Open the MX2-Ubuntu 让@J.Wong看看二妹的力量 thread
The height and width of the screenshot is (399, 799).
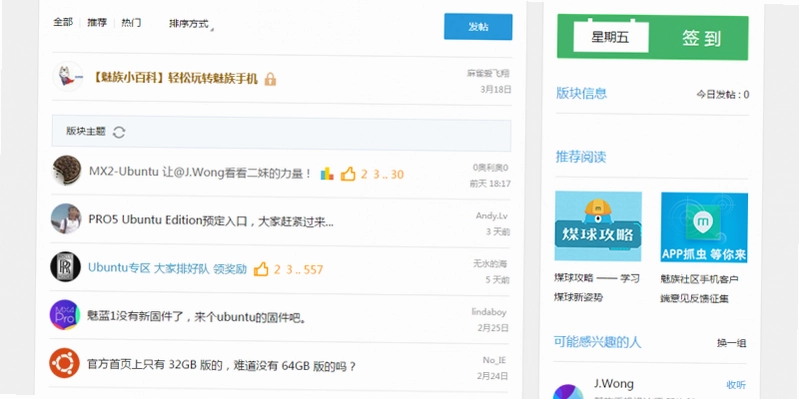tap(200, 173)
